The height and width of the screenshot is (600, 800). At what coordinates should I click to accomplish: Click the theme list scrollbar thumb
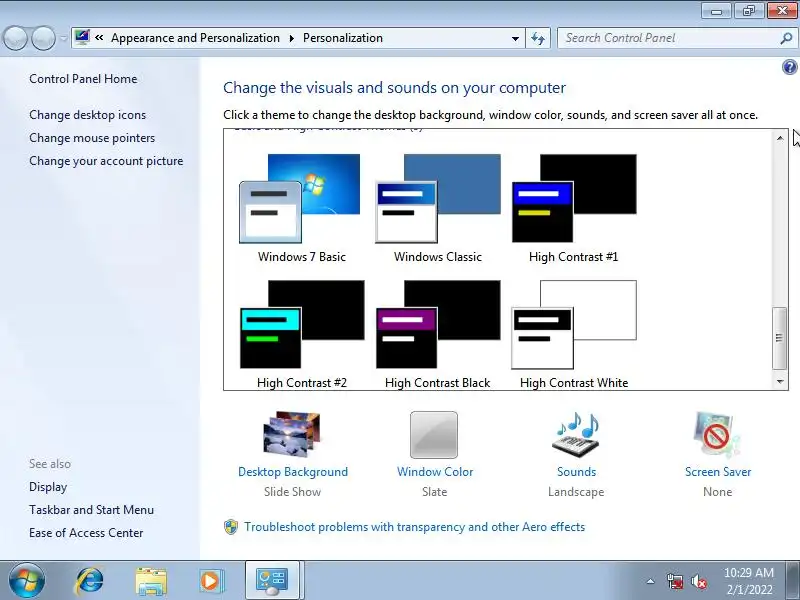(x=779, y=338)
